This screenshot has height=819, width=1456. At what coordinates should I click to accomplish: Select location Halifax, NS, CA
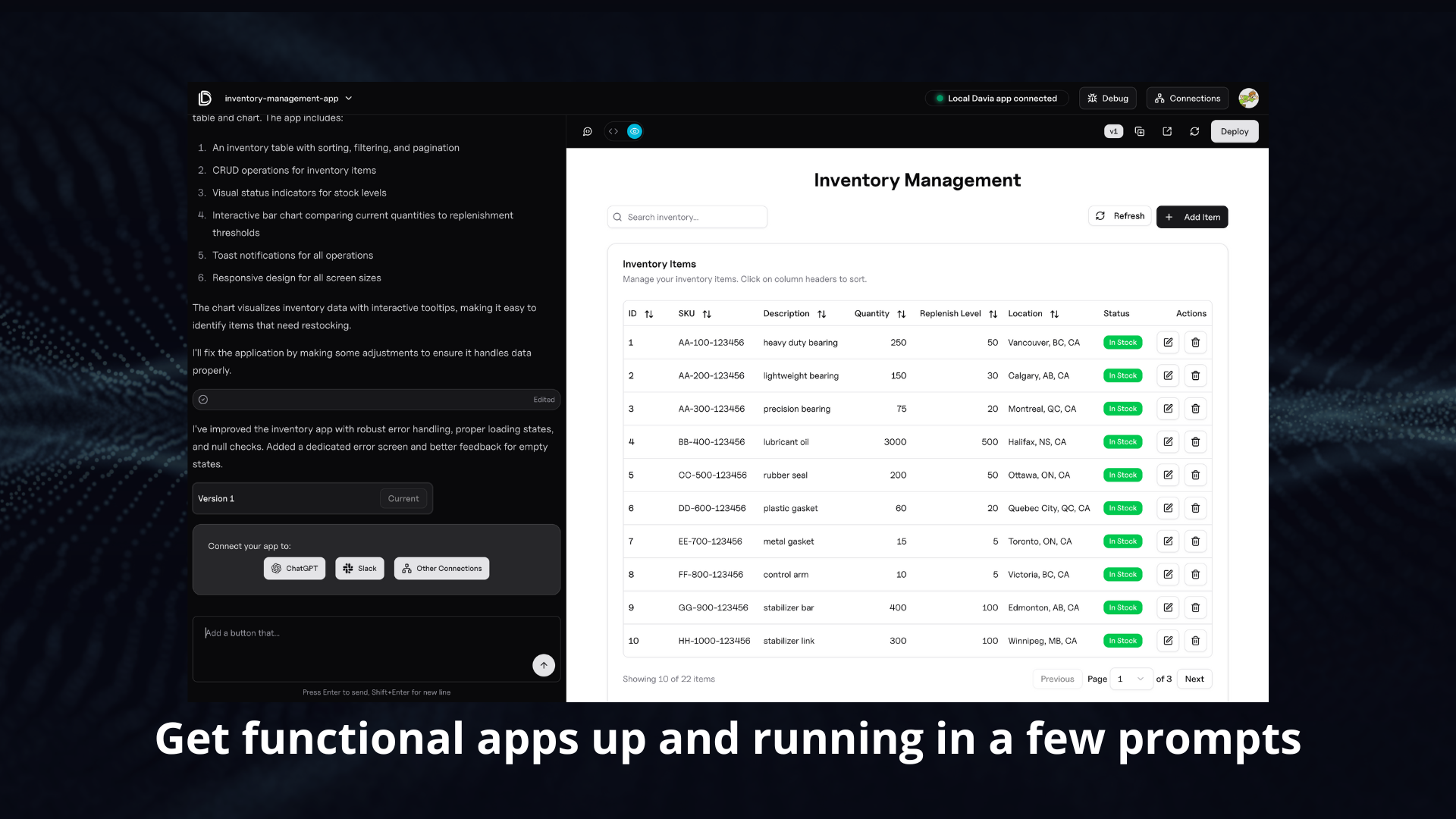(1037, 442)
